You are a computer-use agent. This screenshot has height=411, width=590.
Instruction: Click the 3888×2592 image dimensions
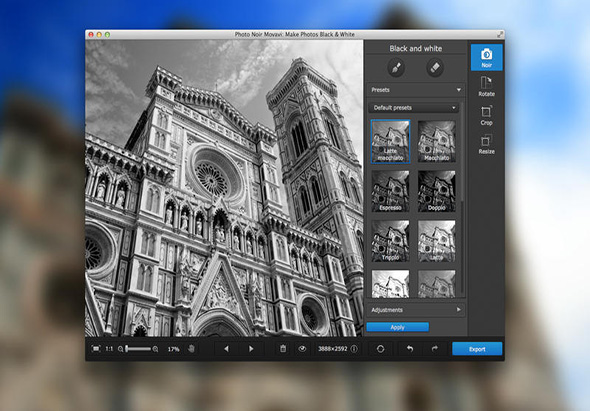click(333, 349)
